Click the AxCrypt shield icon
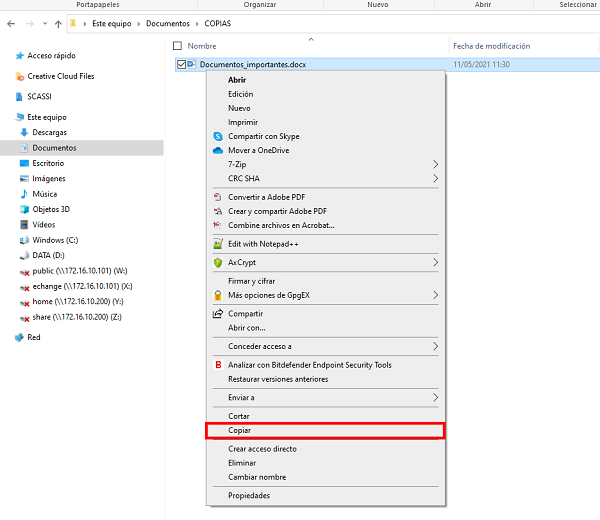The image size is (600, 520). click(x=217, y=262)
